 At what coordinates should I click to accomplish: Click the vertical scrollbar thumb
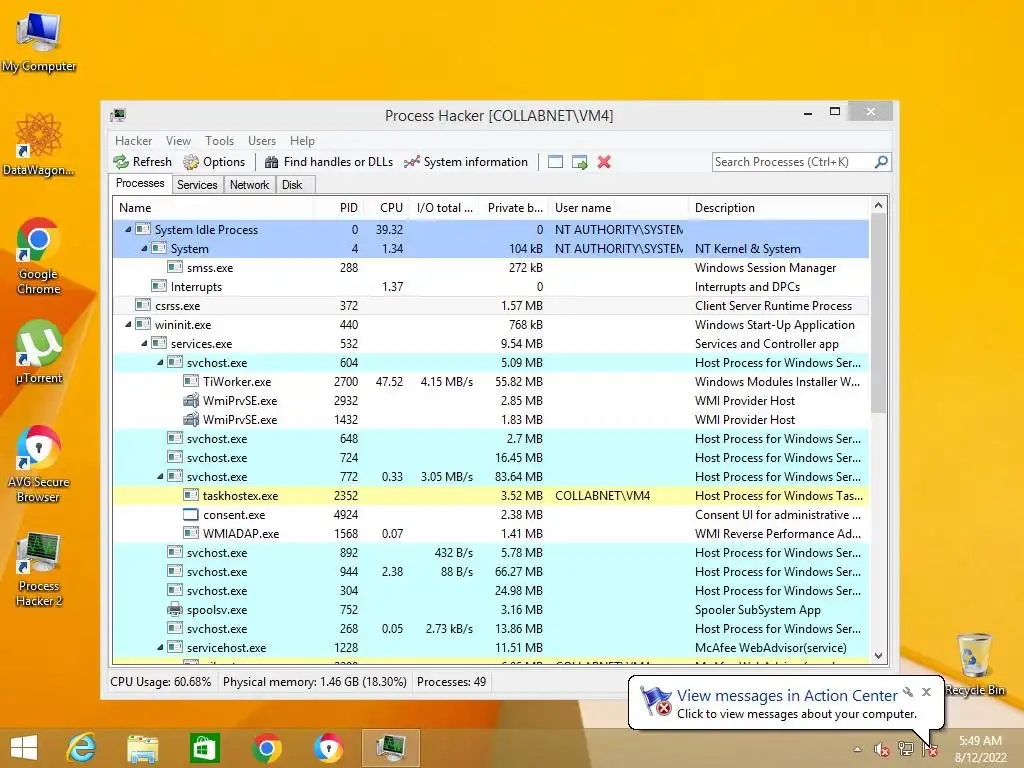click(x=878, y=313)
